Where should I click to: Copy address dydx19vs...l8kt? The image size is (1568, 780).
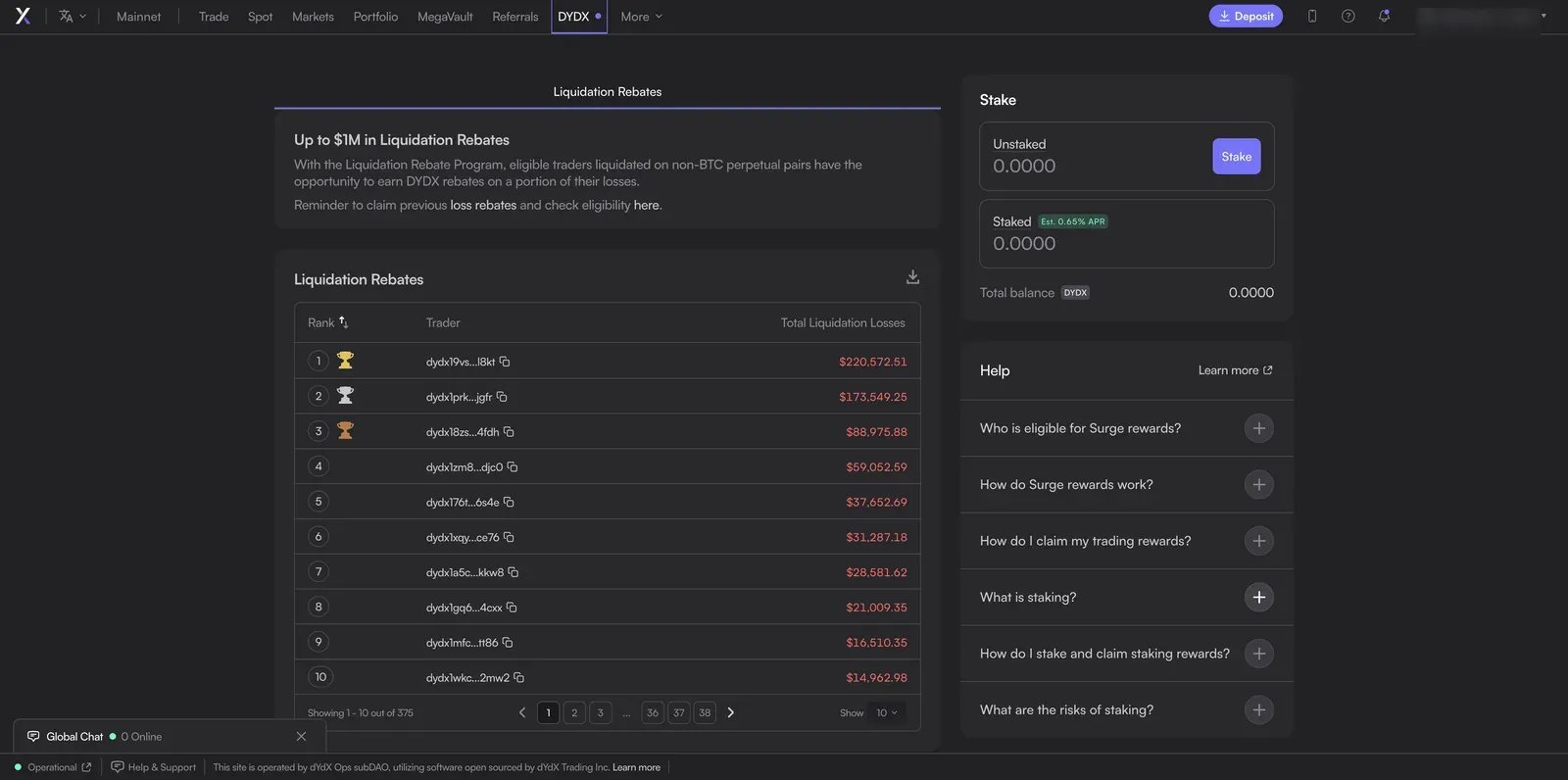tap(505, 362)
